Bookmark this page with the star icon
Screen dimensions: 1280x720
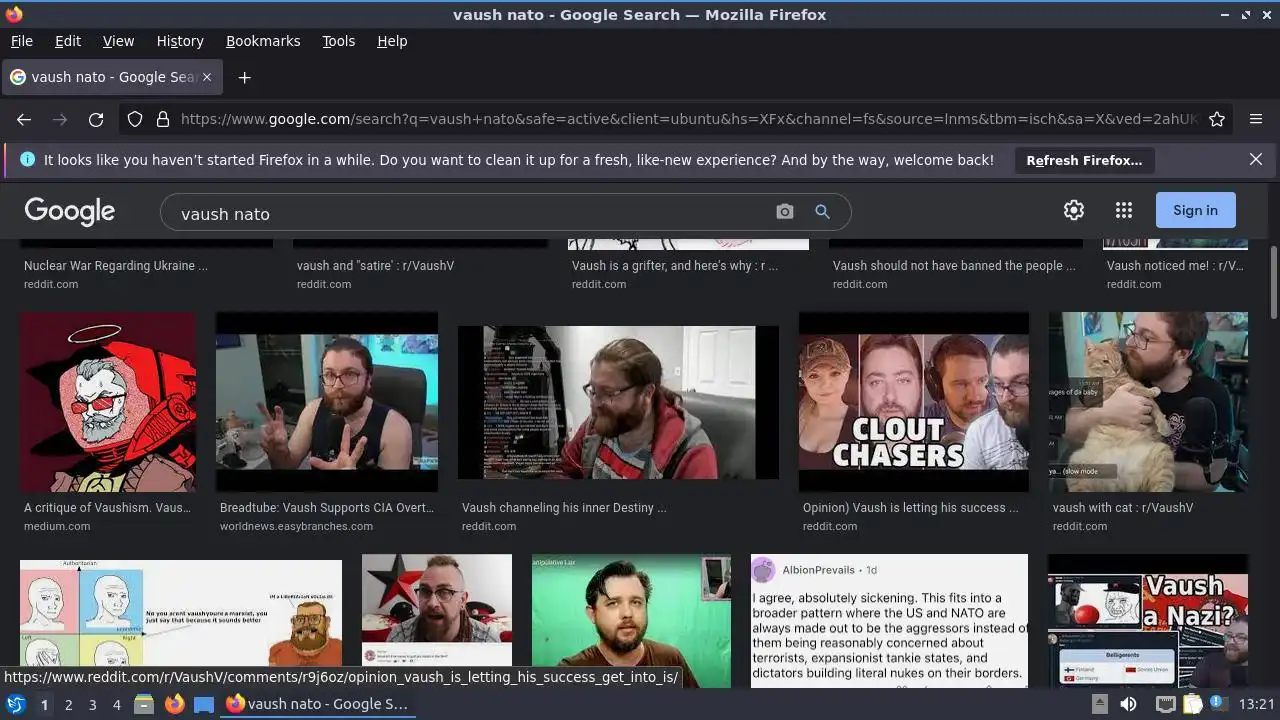coord(1217,119)
